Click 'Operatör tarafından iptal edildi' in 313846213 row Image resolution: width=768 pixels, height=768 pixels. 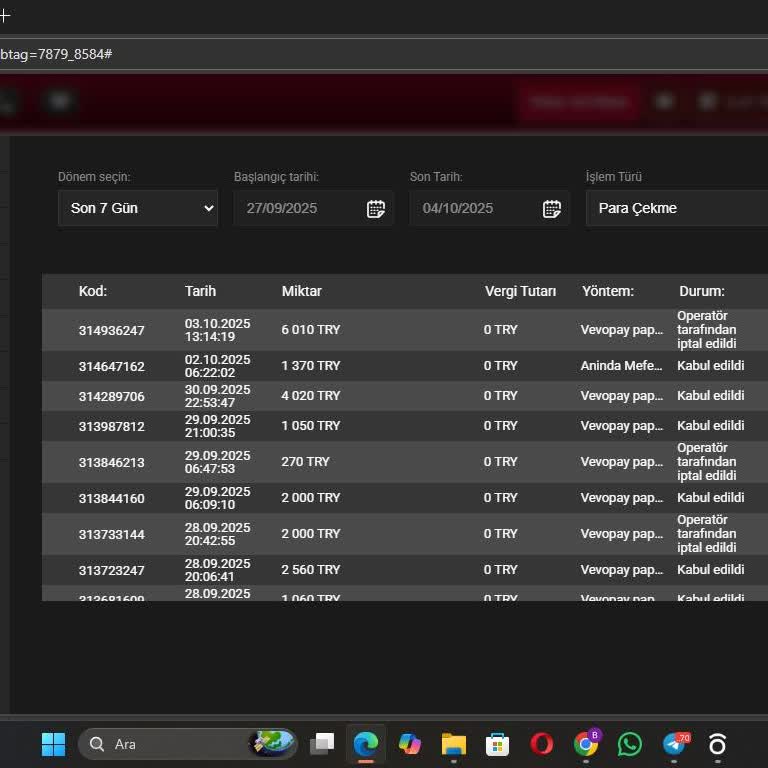(x=706, y=461)
